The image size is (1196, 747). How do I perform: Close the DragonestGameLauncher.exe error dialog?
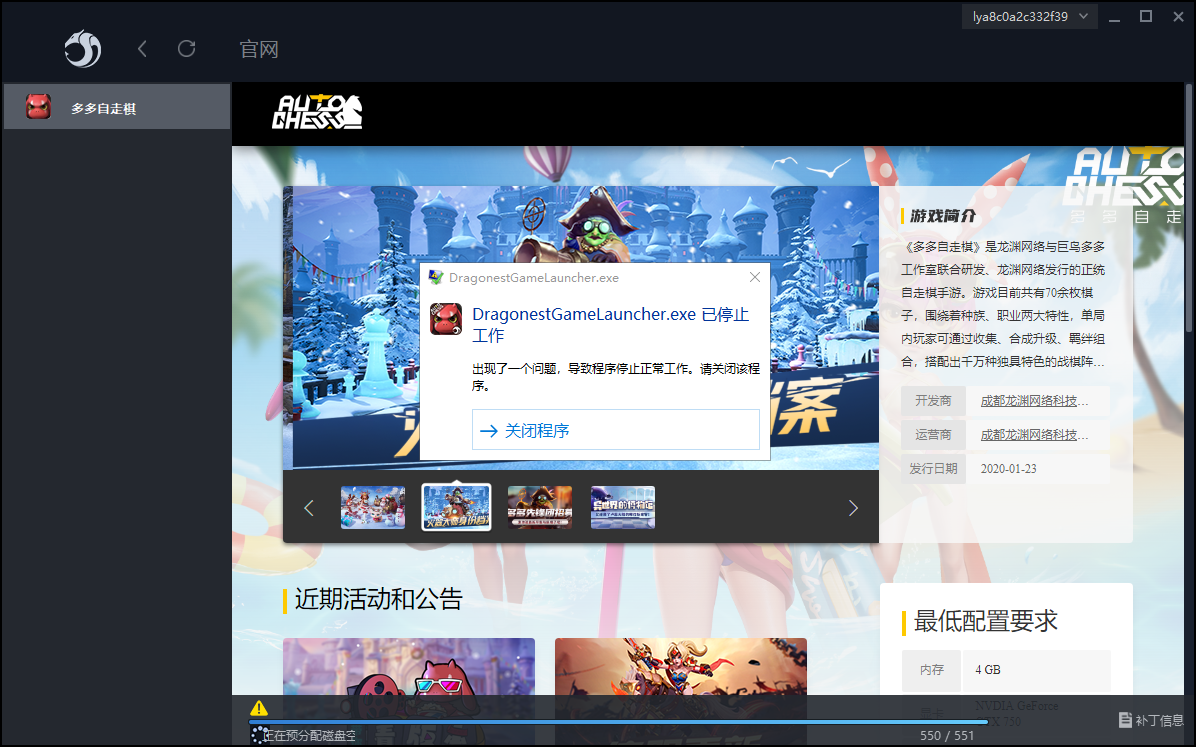pyautogui.click(x=754, y=277)
